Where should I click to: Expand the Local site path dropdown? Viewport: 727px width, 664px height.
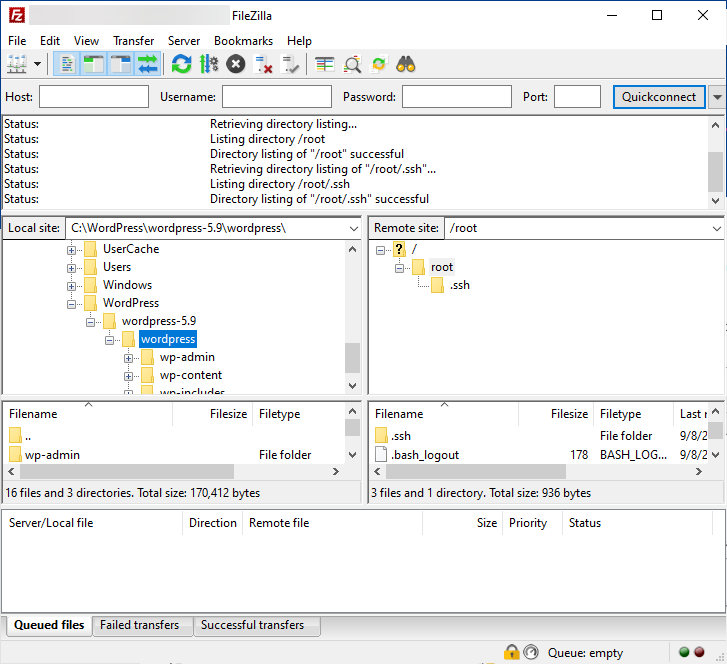point(353,228)
